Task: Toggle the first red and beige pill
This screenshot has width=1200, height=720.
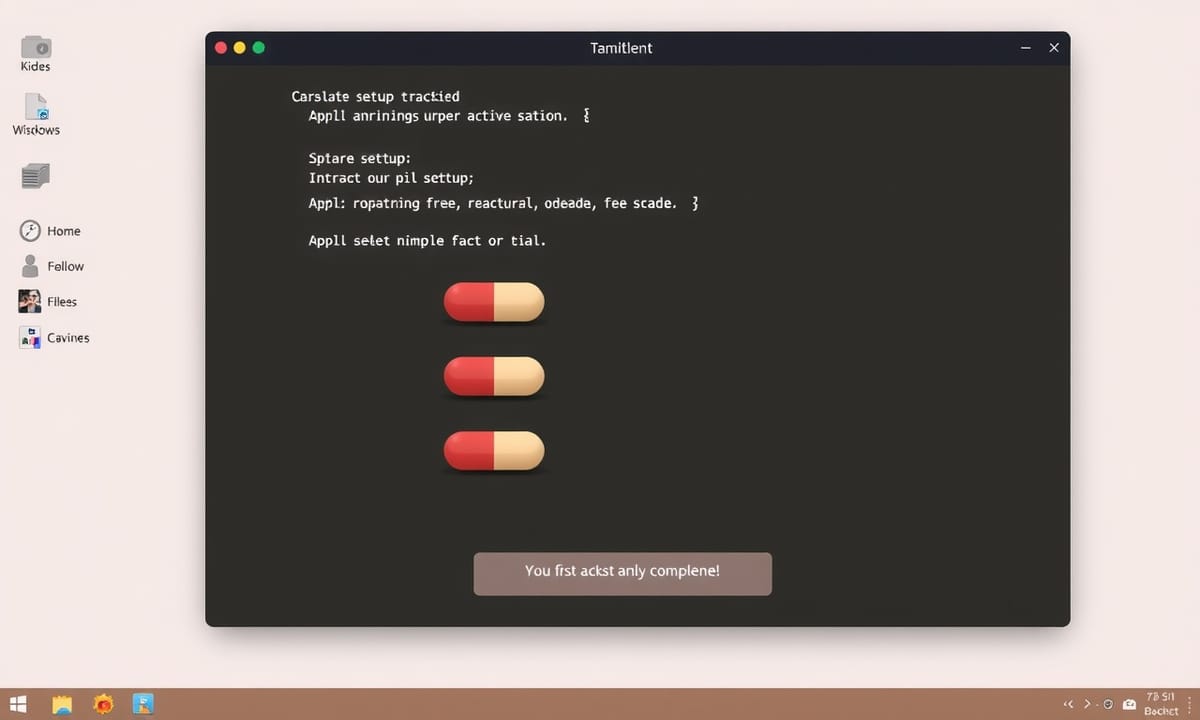Action: click(x=494, y=302)
